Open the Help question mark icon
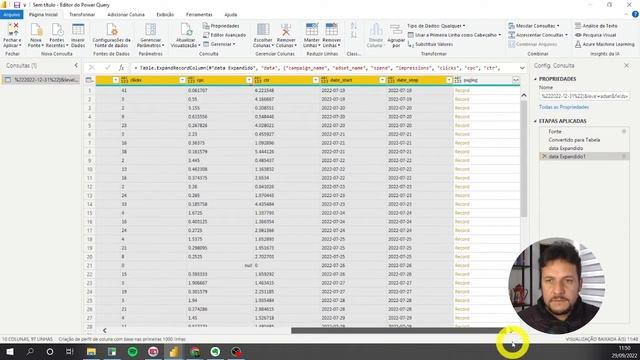The width and height of the screenshot is (640, 360). tap(635, 14)
